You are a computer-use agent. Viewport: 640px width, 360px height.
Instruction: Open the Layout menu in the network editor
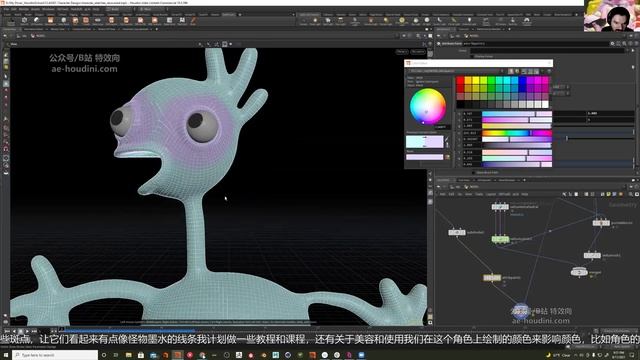click(491, 194)
